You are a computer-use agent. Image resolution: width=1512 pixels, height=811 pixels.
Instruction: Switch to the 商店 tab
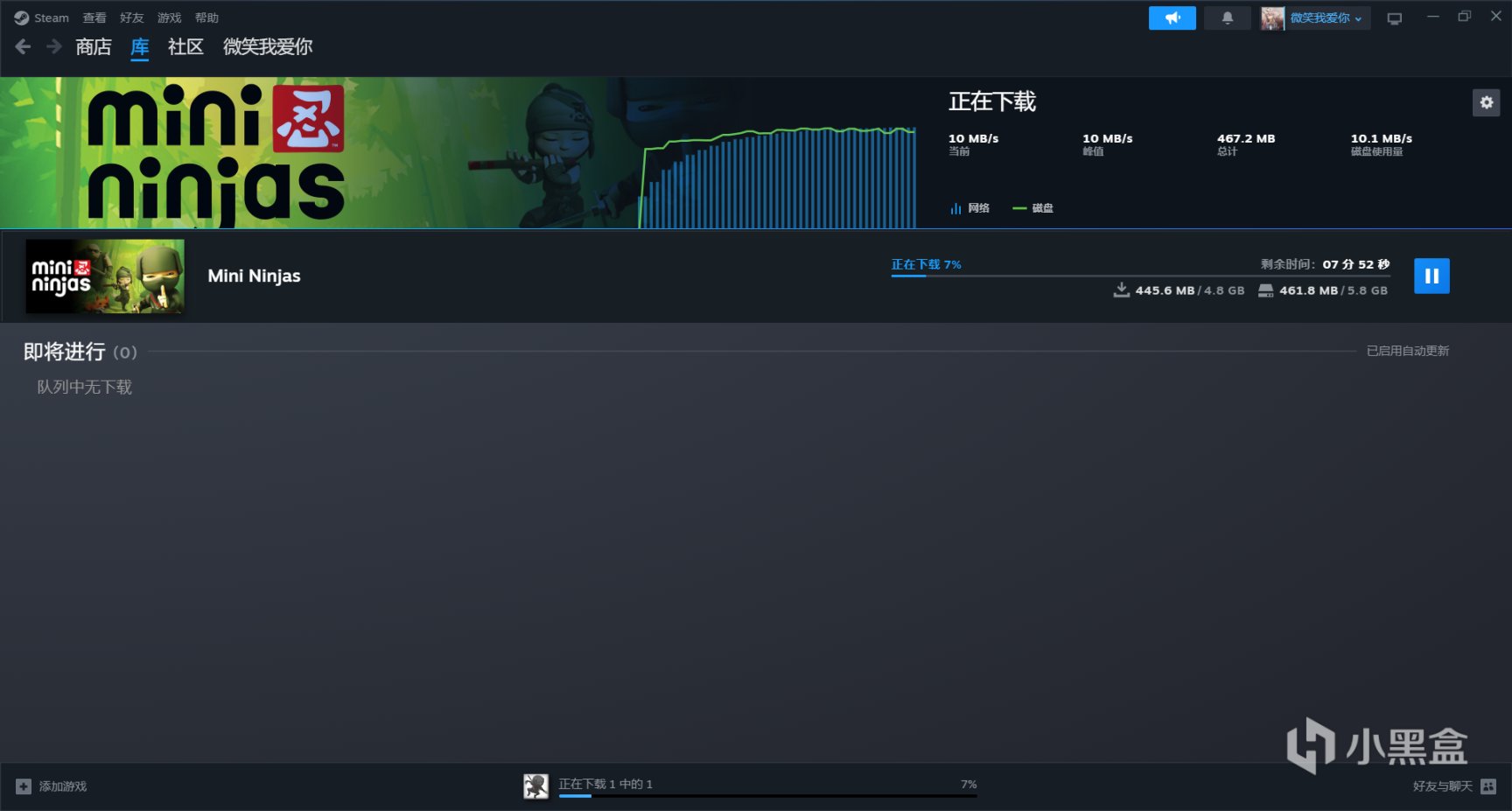94,46
